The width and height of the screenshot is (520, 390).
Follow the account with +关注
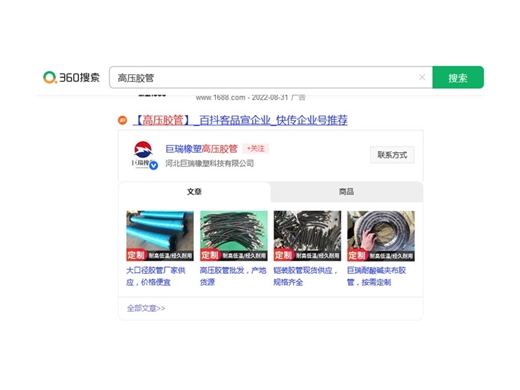256,148
